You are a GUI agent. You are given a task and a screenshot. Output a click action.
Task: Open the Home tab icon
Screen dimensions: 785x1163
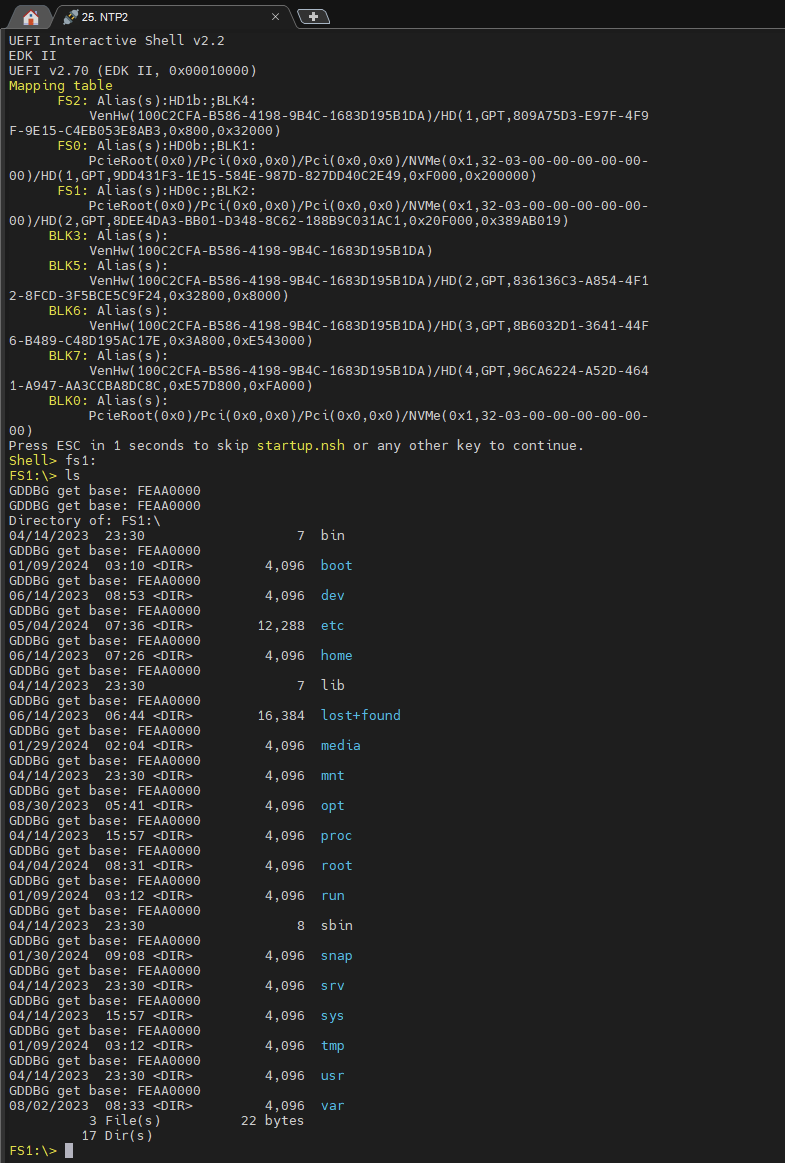pyautogui.click(x=30, y=16)
